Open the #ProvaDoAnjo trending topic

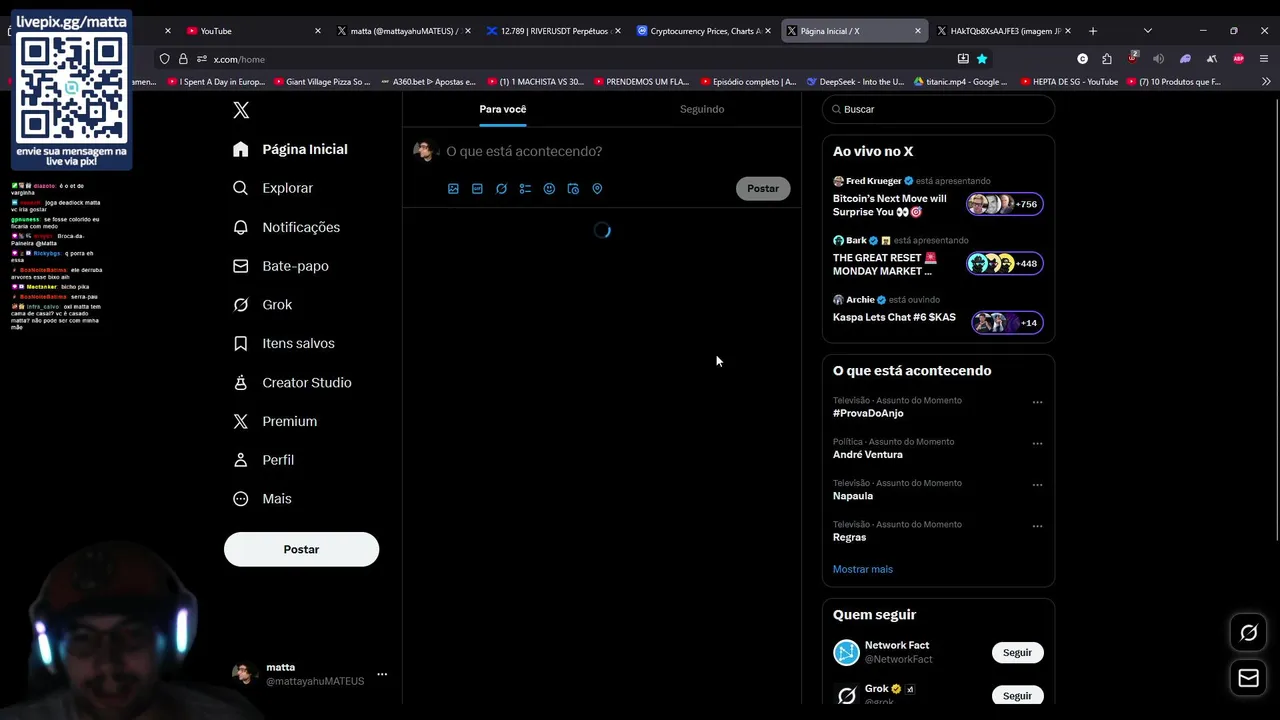(x=868, y=413)
